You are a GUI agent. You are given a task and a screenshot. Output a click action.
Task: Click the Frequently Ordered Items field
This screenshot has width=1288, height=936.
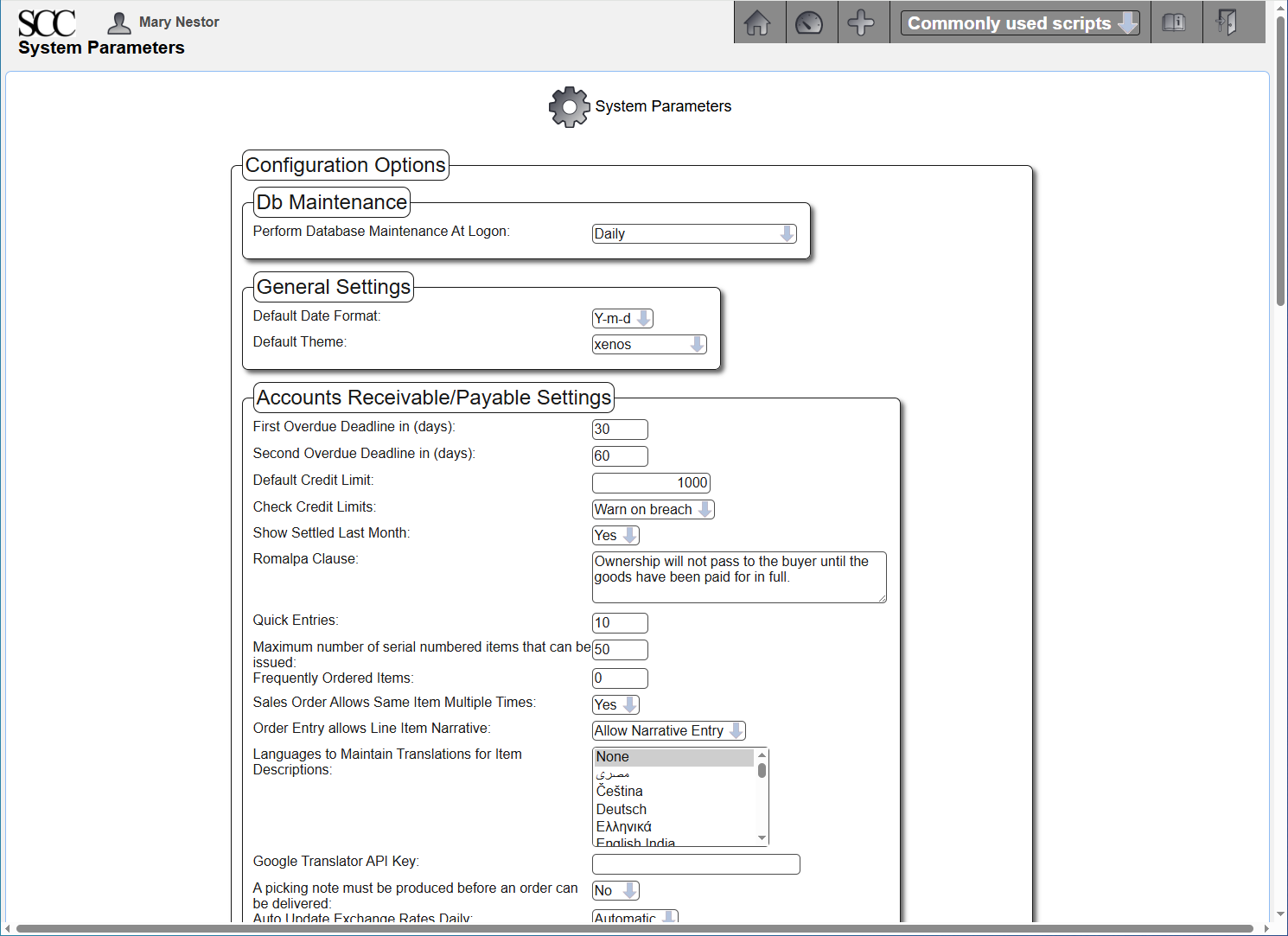[x=620, y=678]
